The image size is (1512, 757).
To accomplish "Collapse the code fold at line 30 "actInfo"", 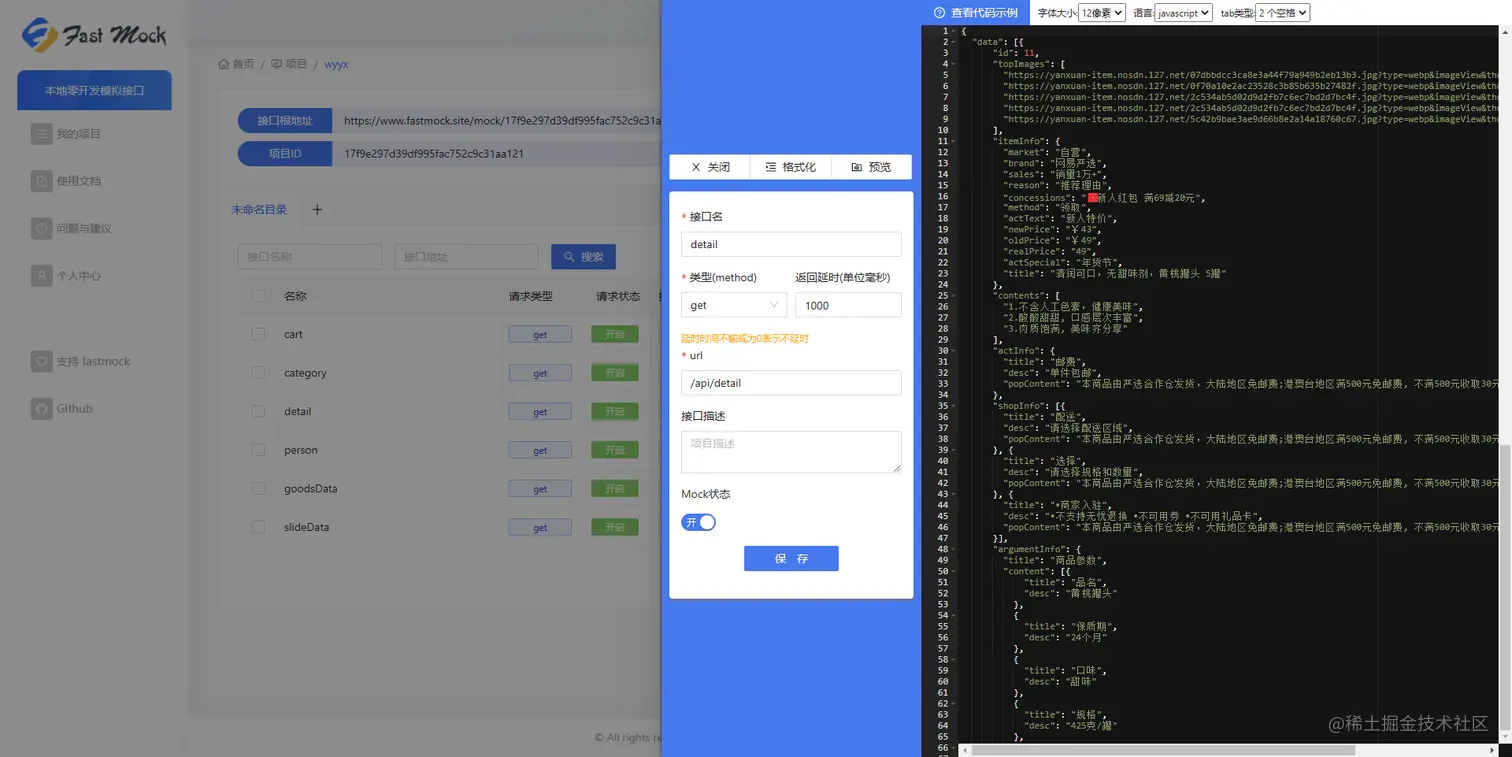I will point(955,351).
